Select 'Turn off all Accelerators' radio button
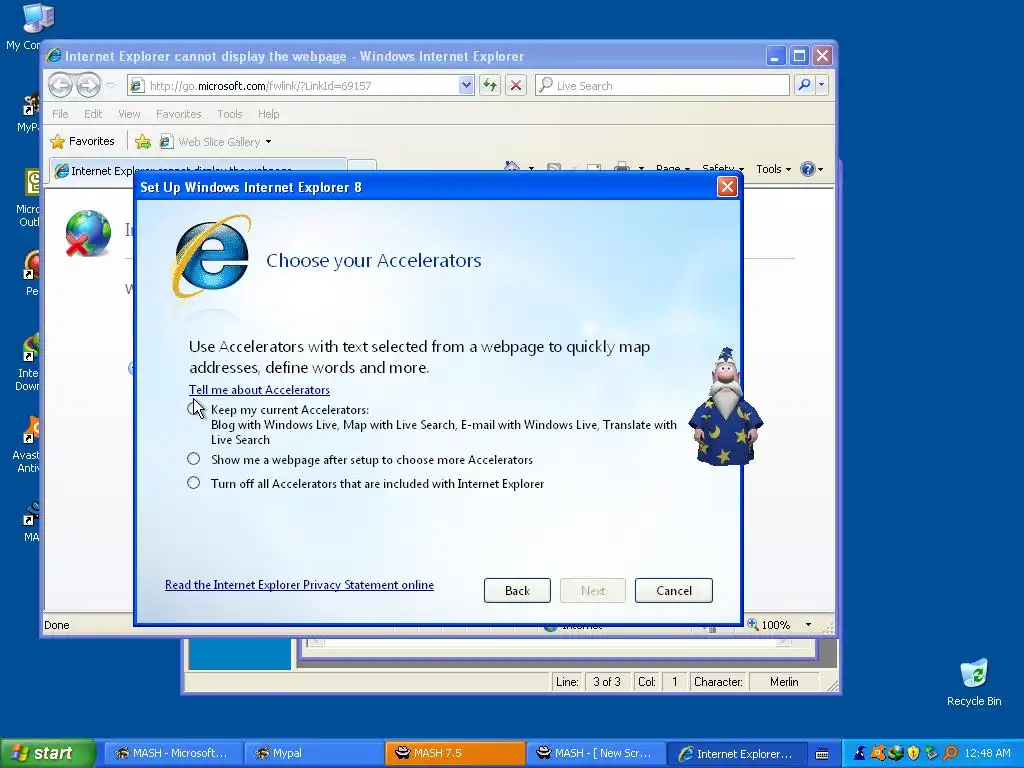This screenshot has height=768, width=1024. point(193,483)
